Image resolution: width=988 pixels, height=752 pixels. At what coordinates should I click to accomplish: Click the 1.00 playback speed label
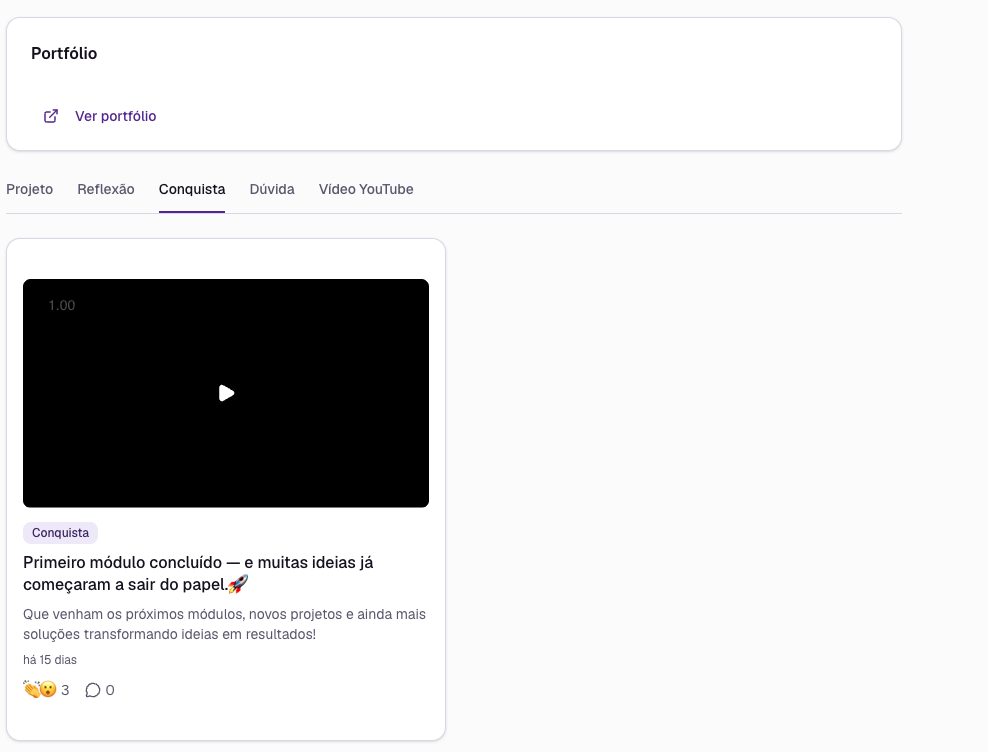click(62, 305)
